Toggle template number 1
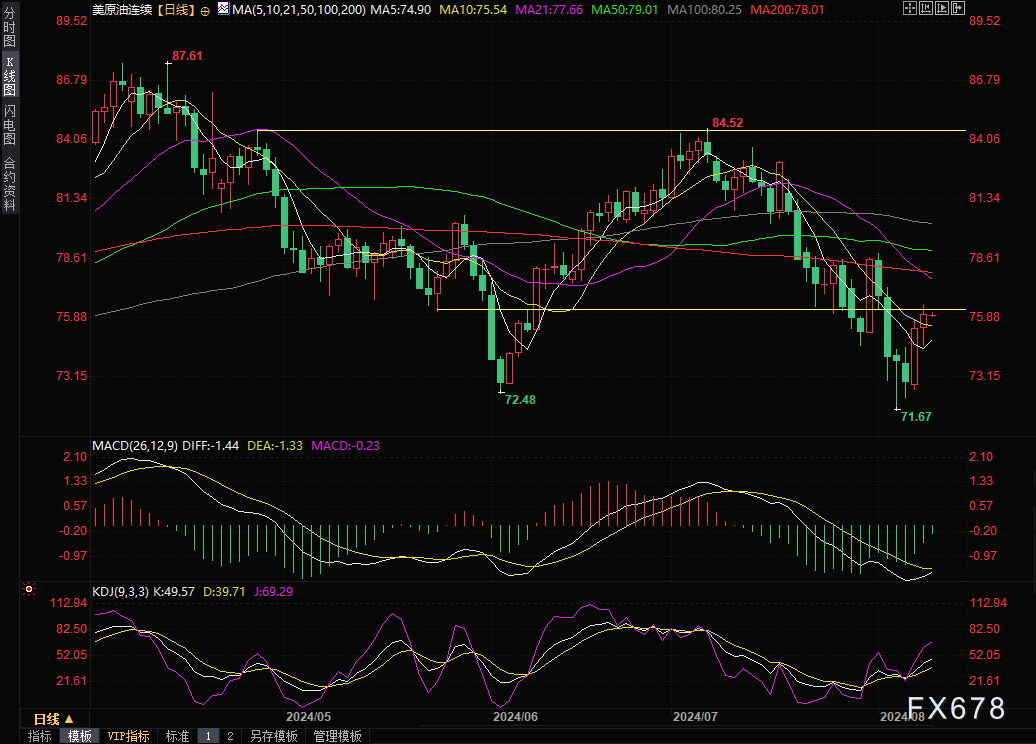1036x744 pixels. point(208,736)
